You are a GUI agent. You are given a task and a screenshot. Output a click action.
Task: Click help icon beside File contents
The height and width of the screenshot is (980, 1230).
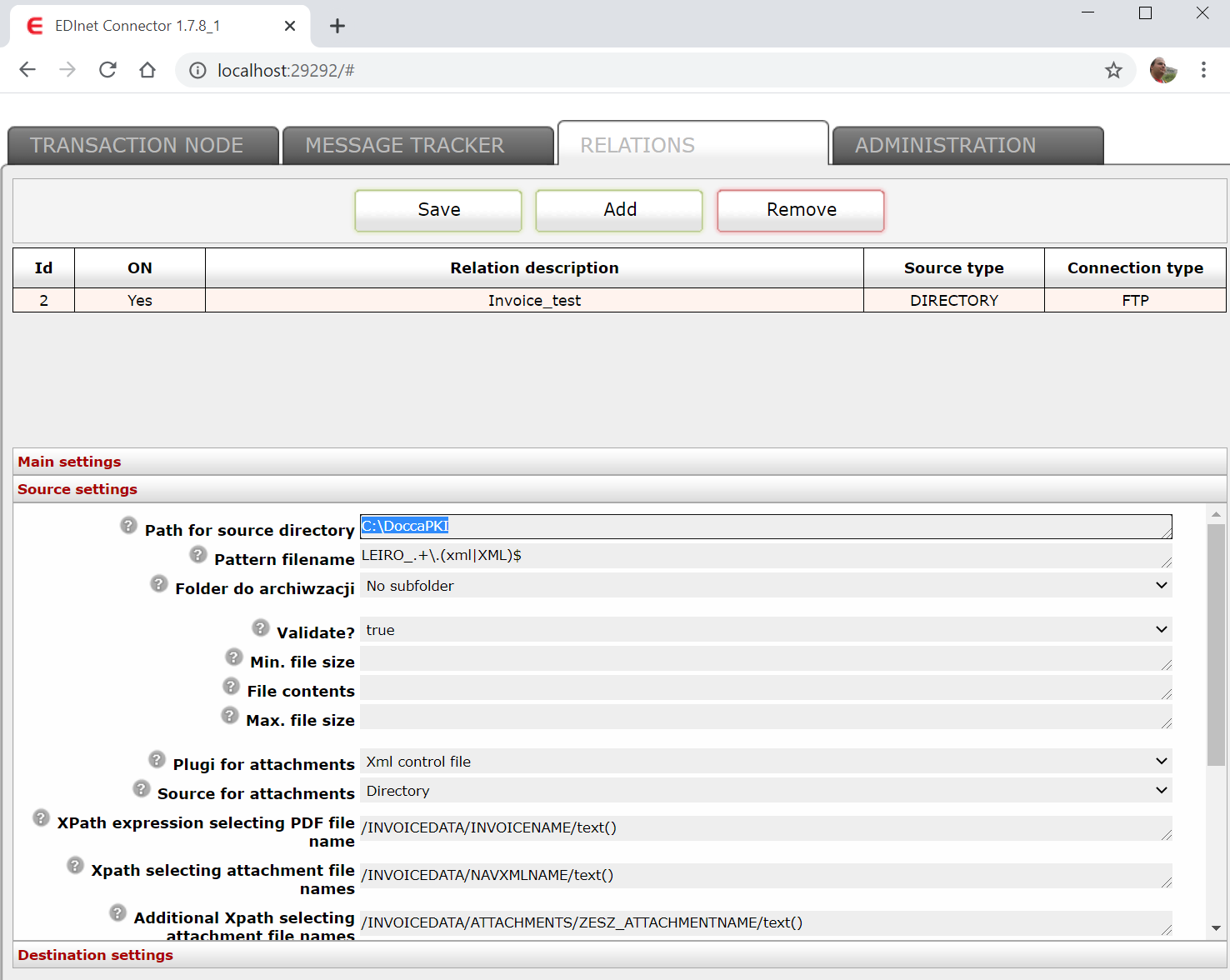coord(232,686)
